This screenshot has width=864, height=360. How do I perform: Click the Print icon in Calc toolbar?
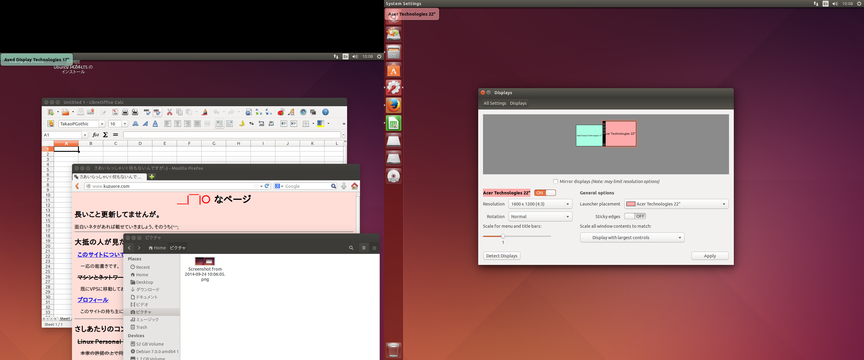(x=125, y=112)
